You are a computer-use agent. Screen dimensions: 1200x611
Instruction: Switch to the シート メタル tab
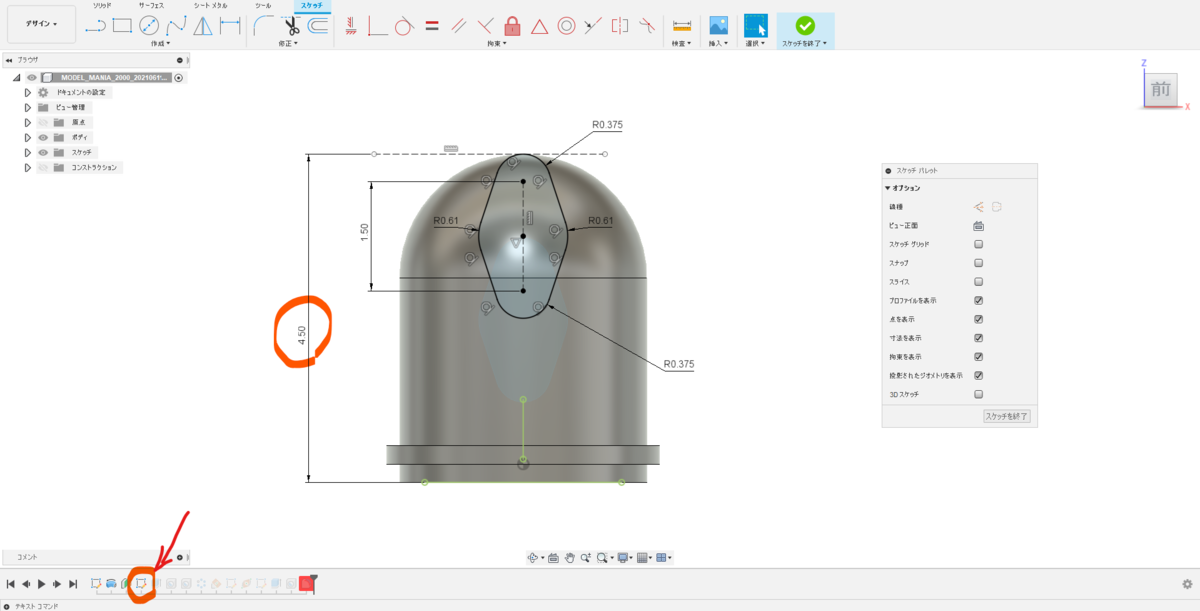coord(210,6)
